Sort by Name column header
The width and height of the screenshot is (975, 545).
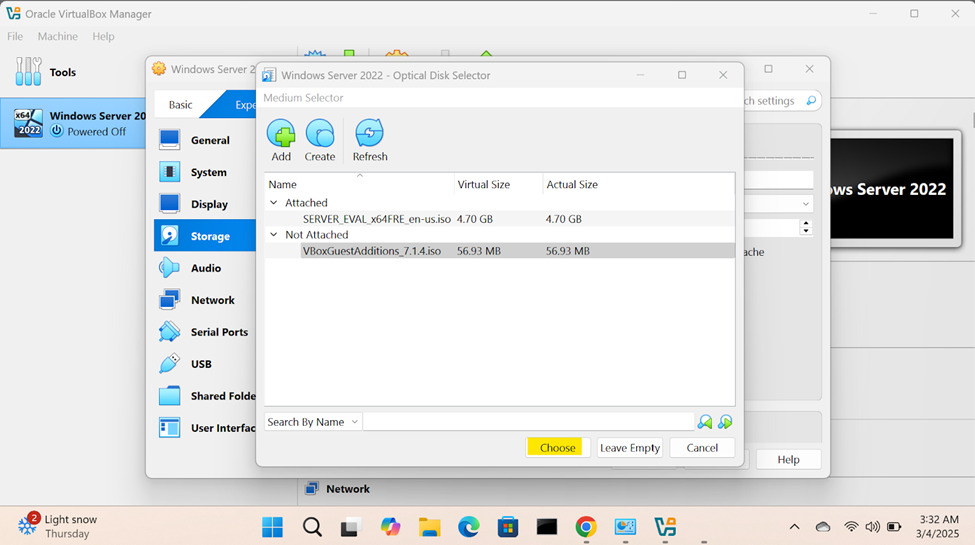[359, 184]
